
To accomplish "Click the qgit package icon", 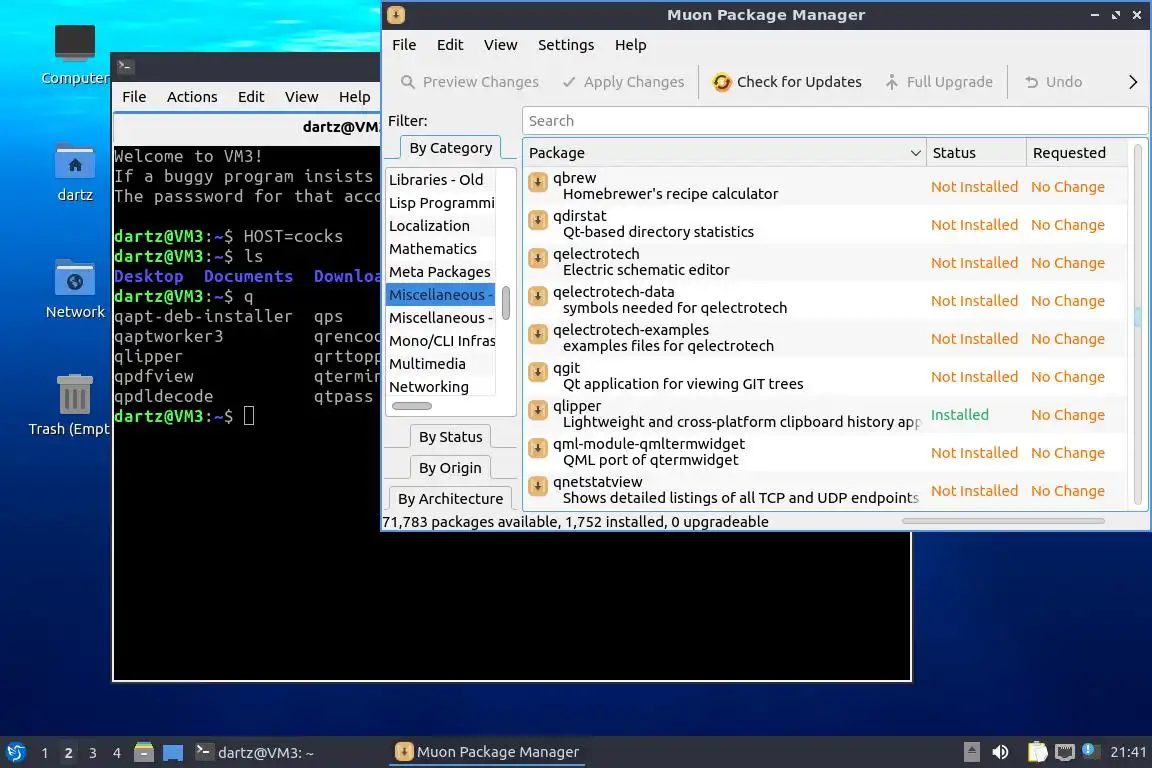I will [538, 372].
